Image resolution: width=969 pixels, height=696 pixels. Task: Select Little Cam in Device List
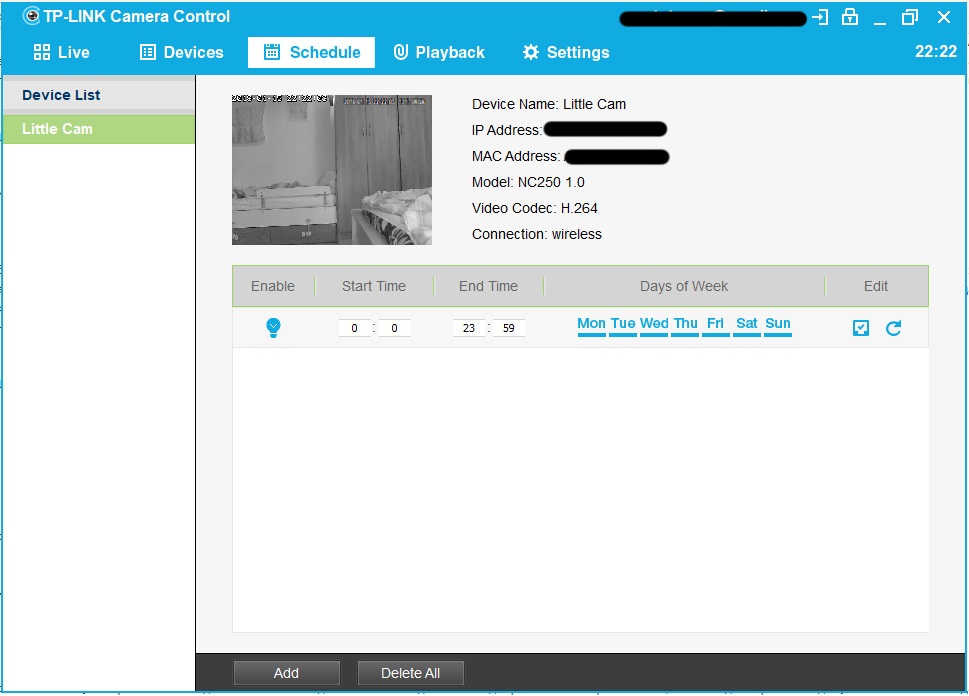pos(98,129)
